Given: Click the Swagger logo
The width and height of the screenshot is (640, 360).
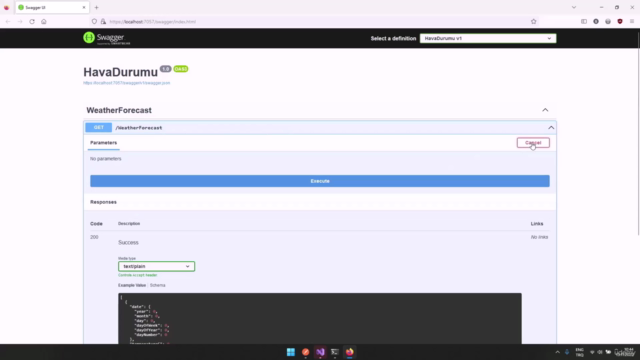Looking at the screenshot, I should [x=107, y=38].
